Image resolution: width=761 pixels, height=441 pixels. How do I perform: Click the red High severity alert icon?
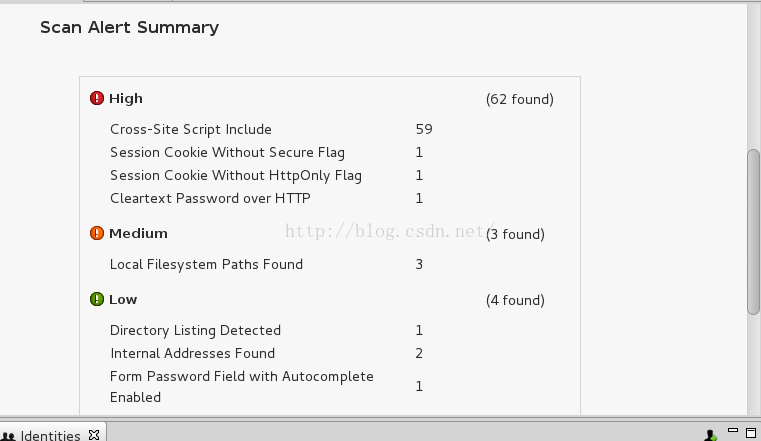pyautogui.click(x=97, y=98)
